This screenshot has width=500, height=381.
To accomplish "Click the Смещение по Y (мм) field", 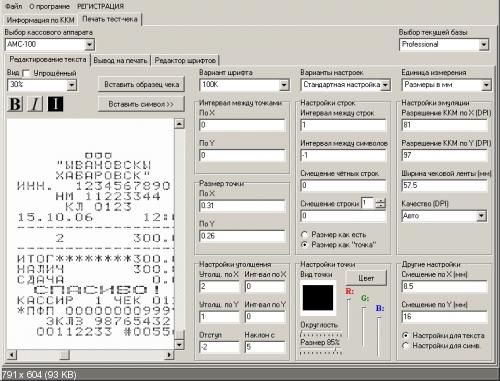I will pos(445,317).
